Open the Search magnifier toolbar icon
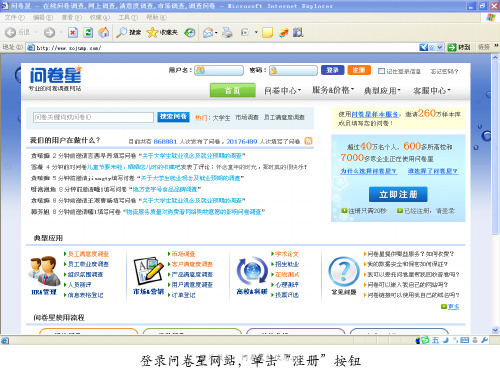500x375 pixels. 121,32
